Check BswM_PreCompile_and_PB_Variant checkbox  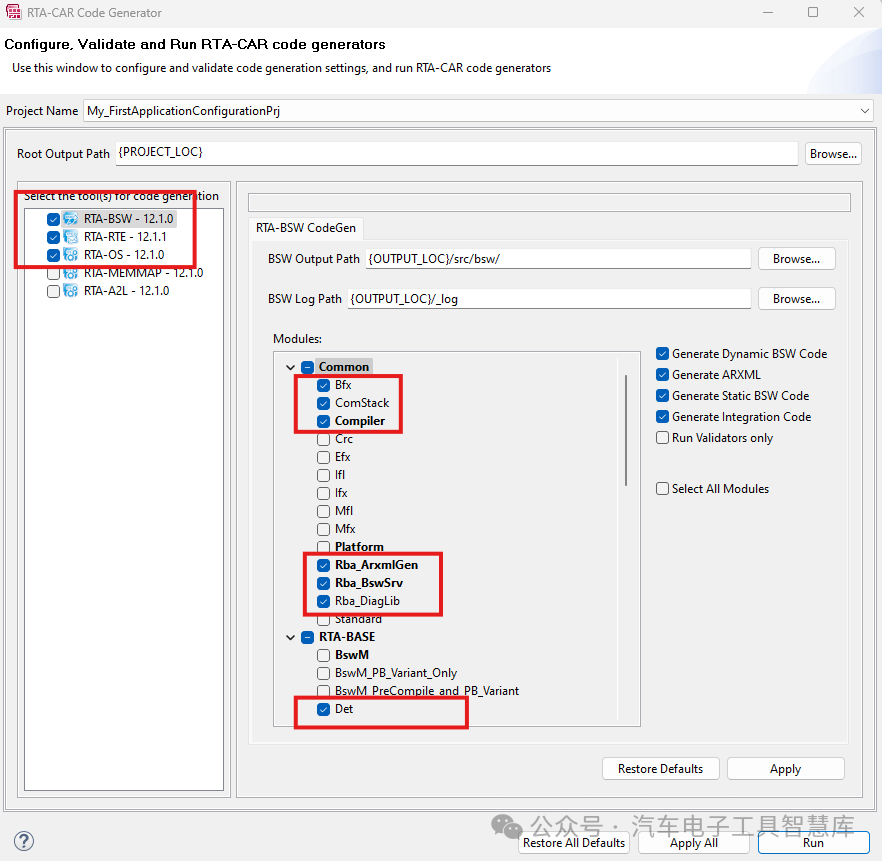tap(323, 691)
